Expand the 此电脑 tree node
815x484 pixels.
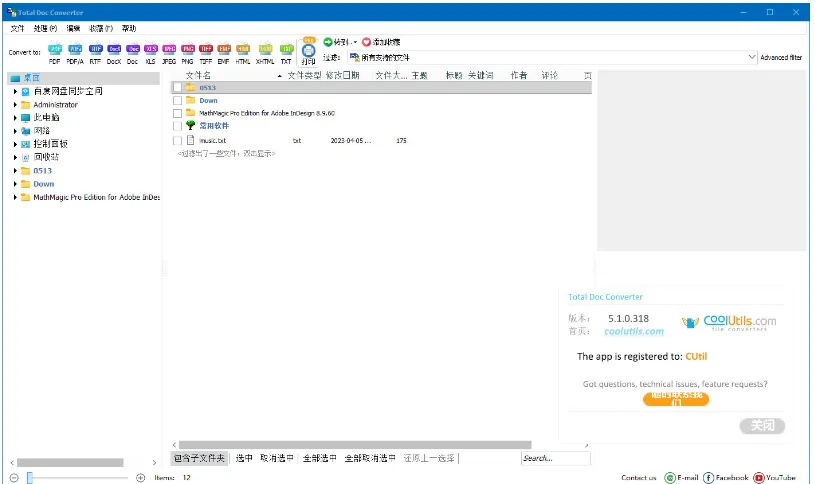[x=15, y=118]
